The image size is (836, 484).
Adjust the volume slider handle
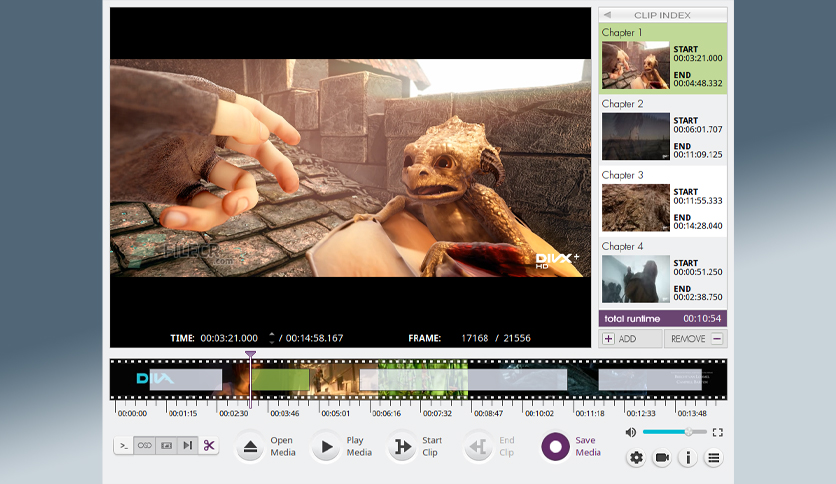(x=689, y=432)
